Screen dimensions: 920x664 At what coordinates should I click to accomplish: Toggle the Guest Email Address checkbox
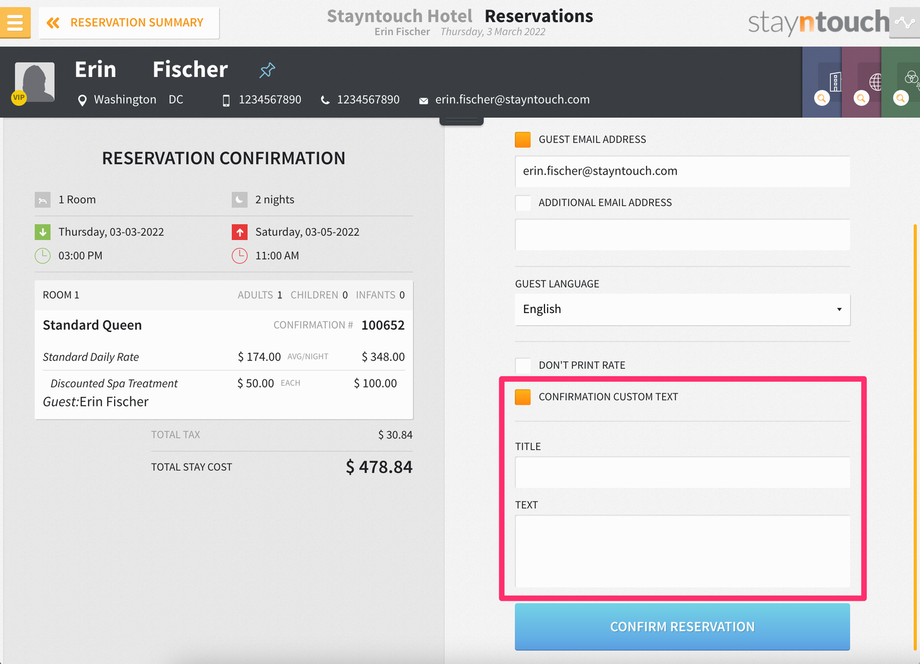(x=523, y=140)
